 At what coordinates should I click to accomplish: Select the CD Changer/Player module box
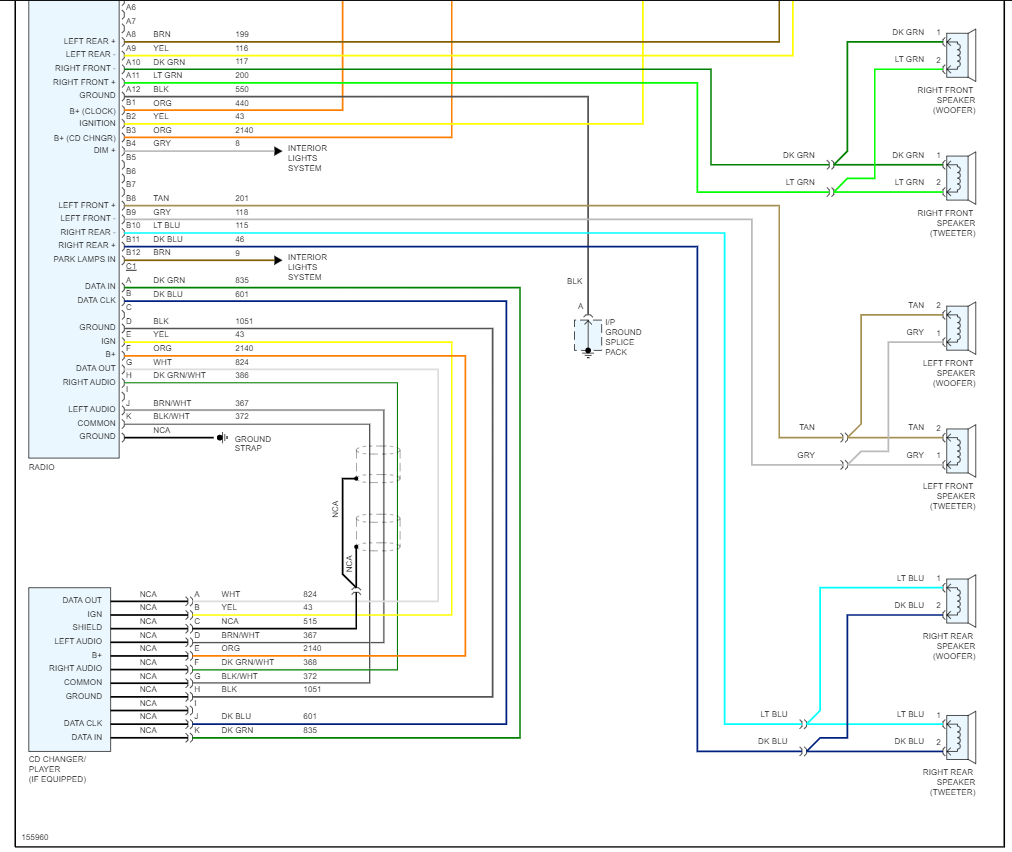70,669
